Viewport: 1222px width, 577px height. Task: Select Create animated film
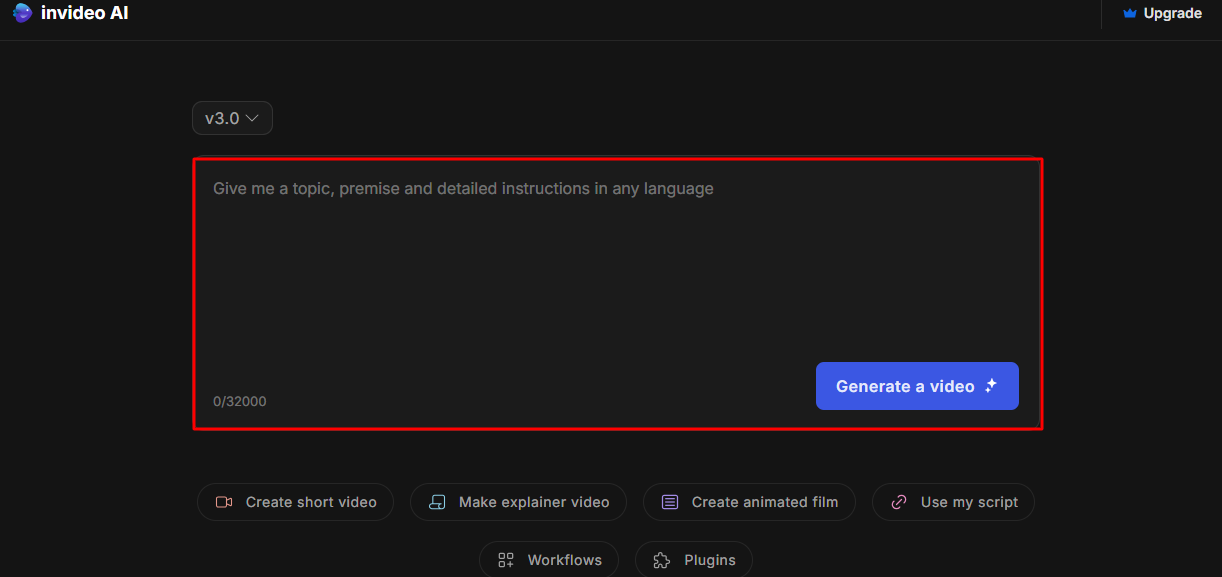pyautogui.click(x=749, y=502)
